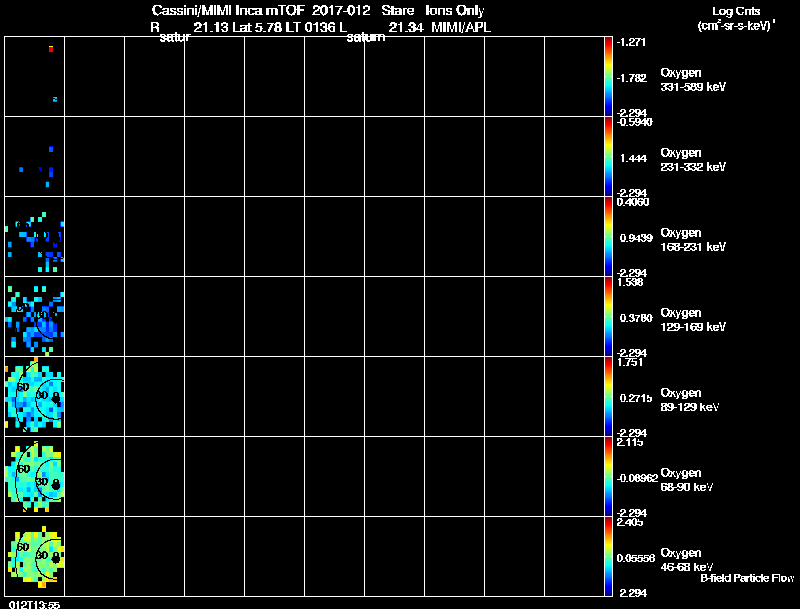
Task: Select the Oxygen 168-231 keV image panel
Action: pos(35,237)
